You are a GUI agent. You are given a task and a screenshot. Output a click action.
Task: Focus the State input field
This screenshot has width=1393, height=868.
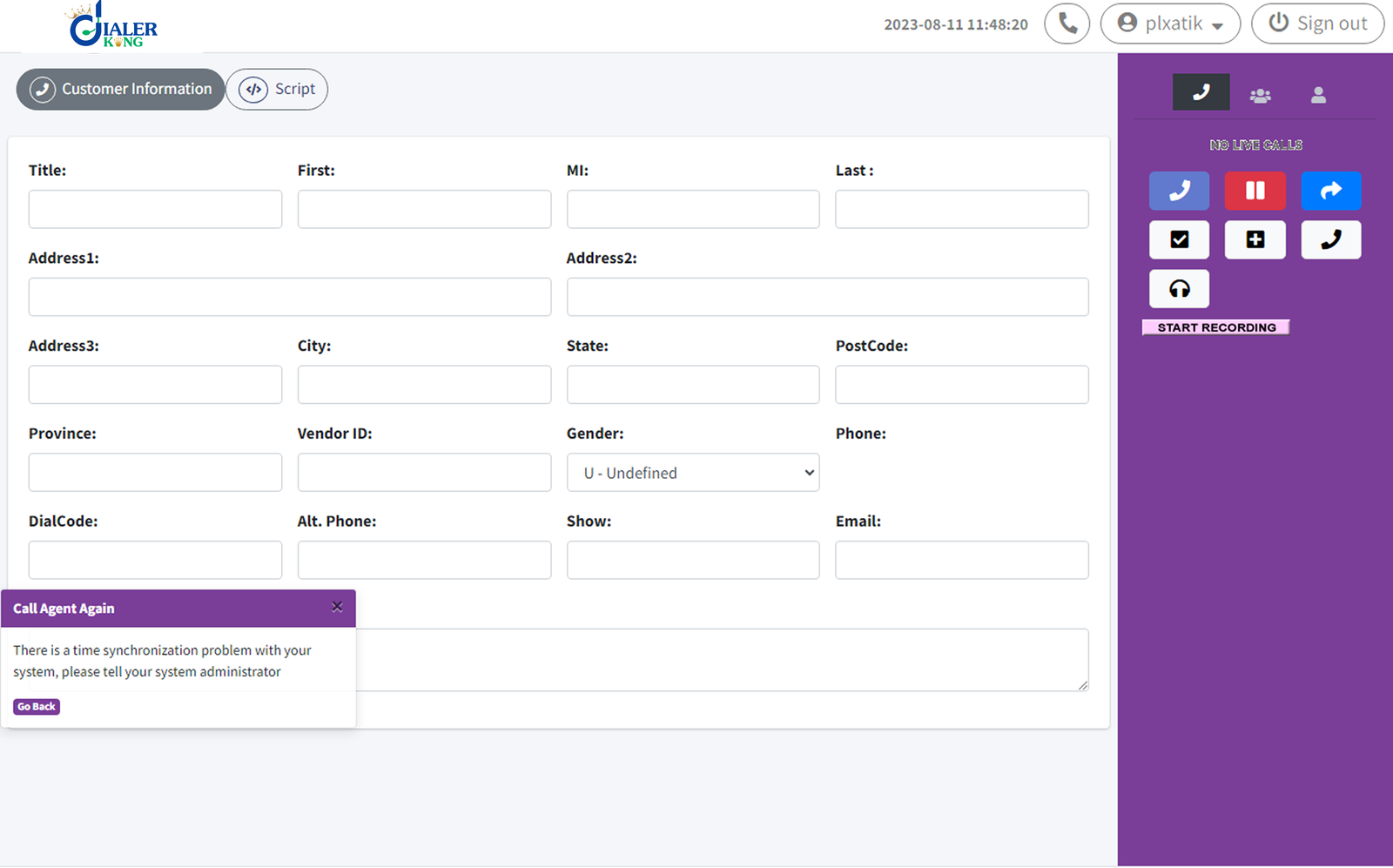click(x=693, y=385)
